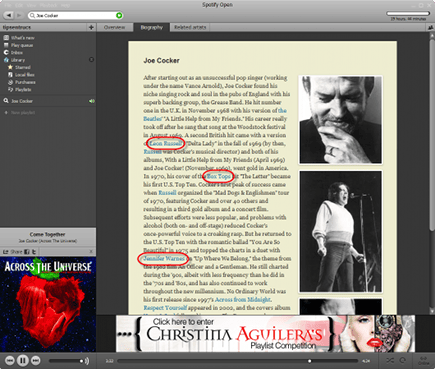This screenshot has height=369, width=435.
Task: Click the Online status indicator
Action: [424, 361]
